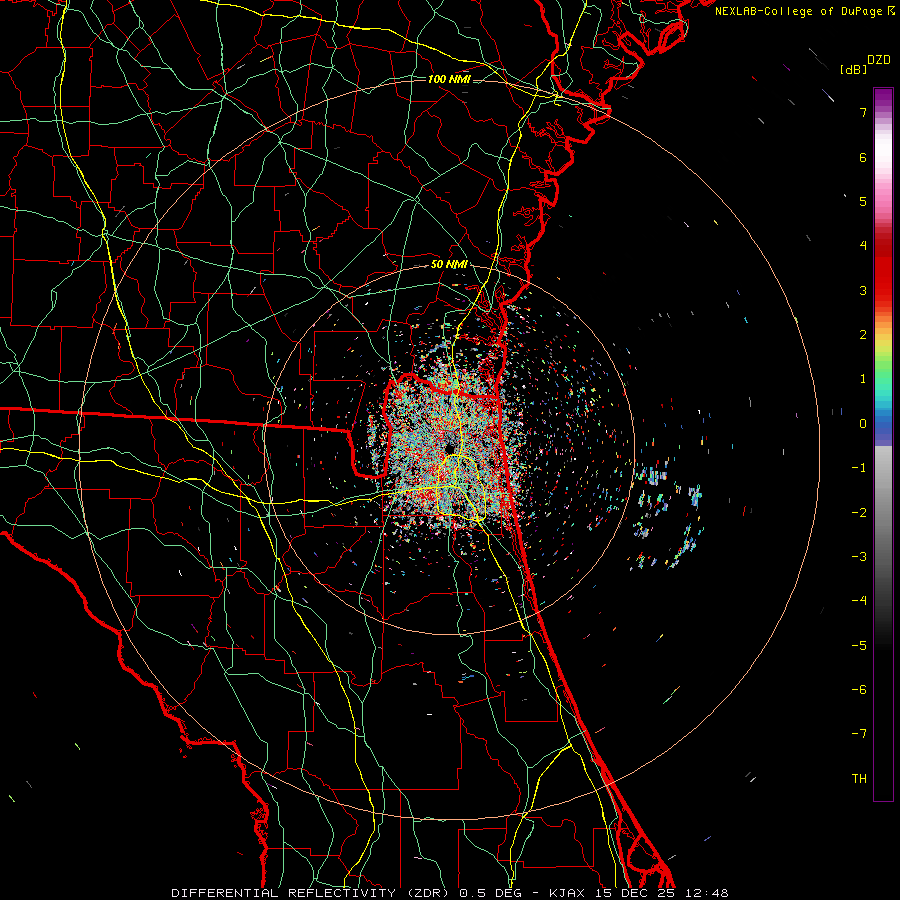Click the 12:48 timestamp
Screen dimensions: 900x900
pos(707,893)
